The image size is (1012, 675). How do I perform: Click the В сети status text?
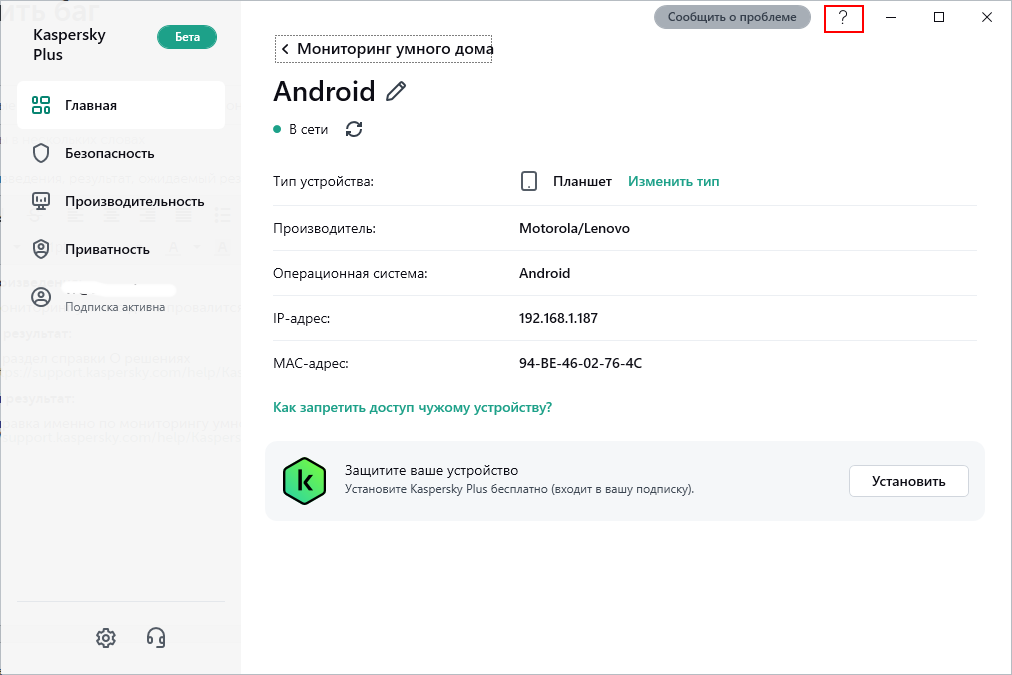pyautogui.click(x=308, y=130)
